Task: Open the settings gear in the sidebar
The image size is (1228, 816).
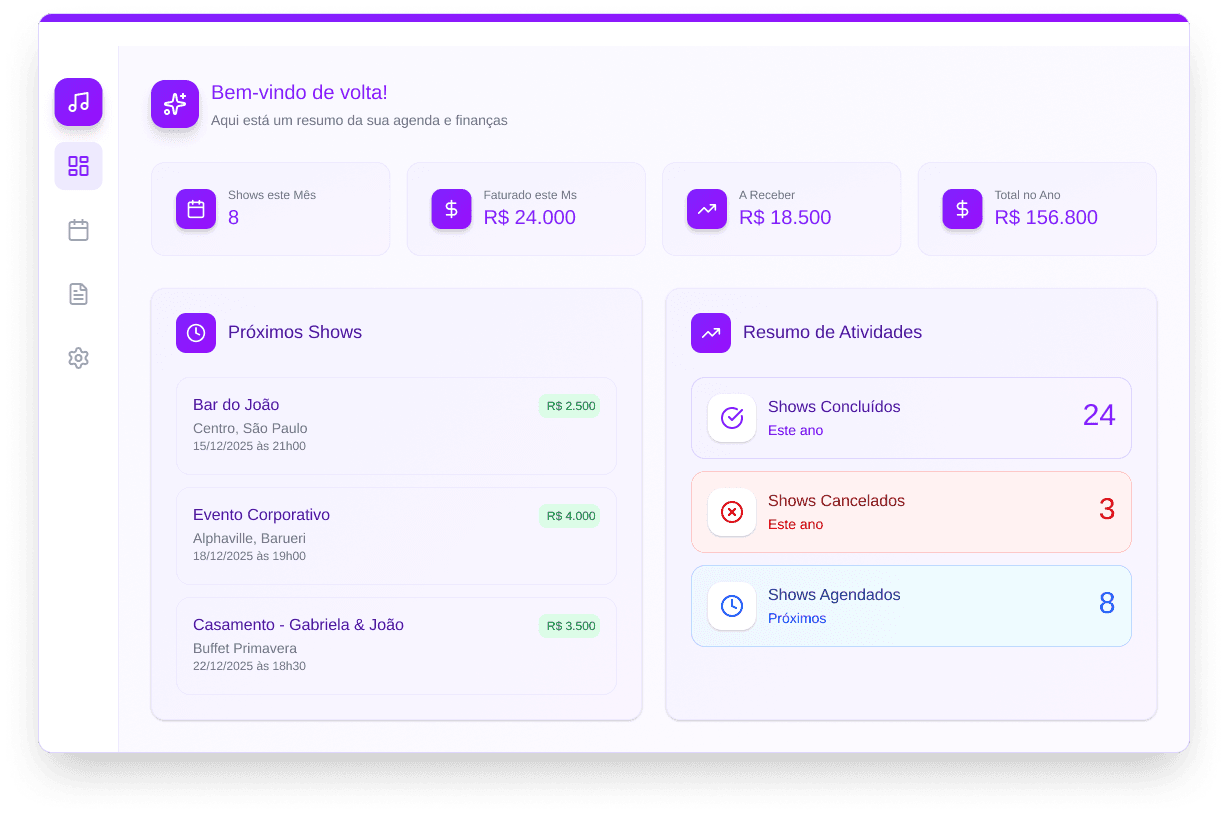Action: click(78, 358)
